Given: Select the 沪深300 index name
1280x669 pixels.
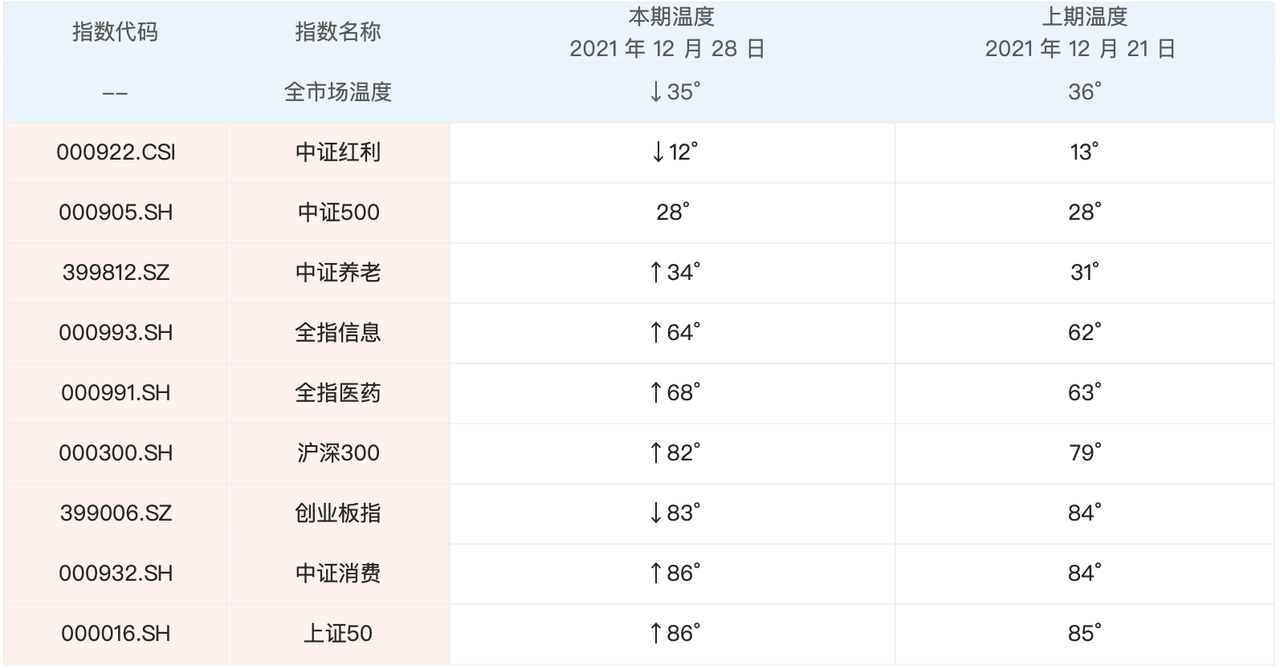Looking at the screenshot, I should 338,453.
